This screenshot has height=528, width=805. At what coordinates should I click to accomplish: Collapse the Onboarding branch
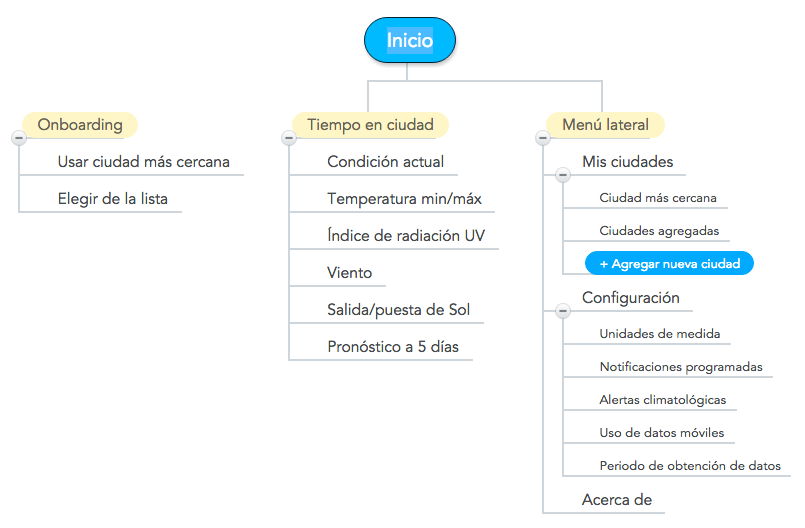(19, 138)
